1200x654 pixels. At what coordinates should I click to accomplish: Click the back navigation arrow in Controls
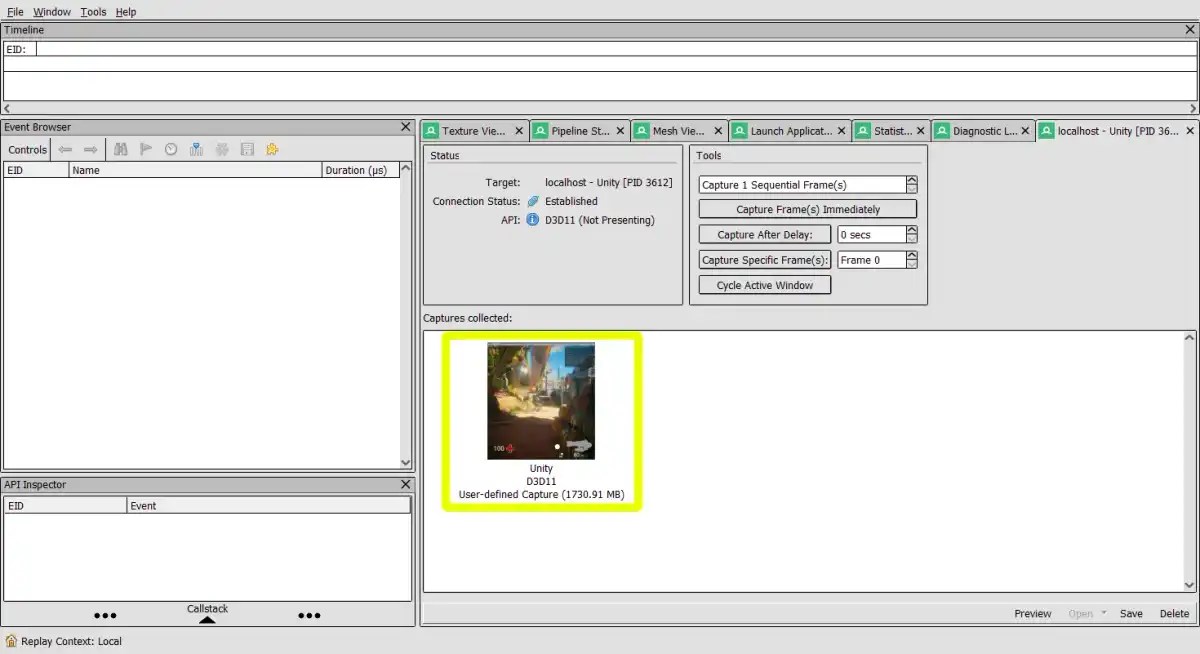(x=65, y=149)
